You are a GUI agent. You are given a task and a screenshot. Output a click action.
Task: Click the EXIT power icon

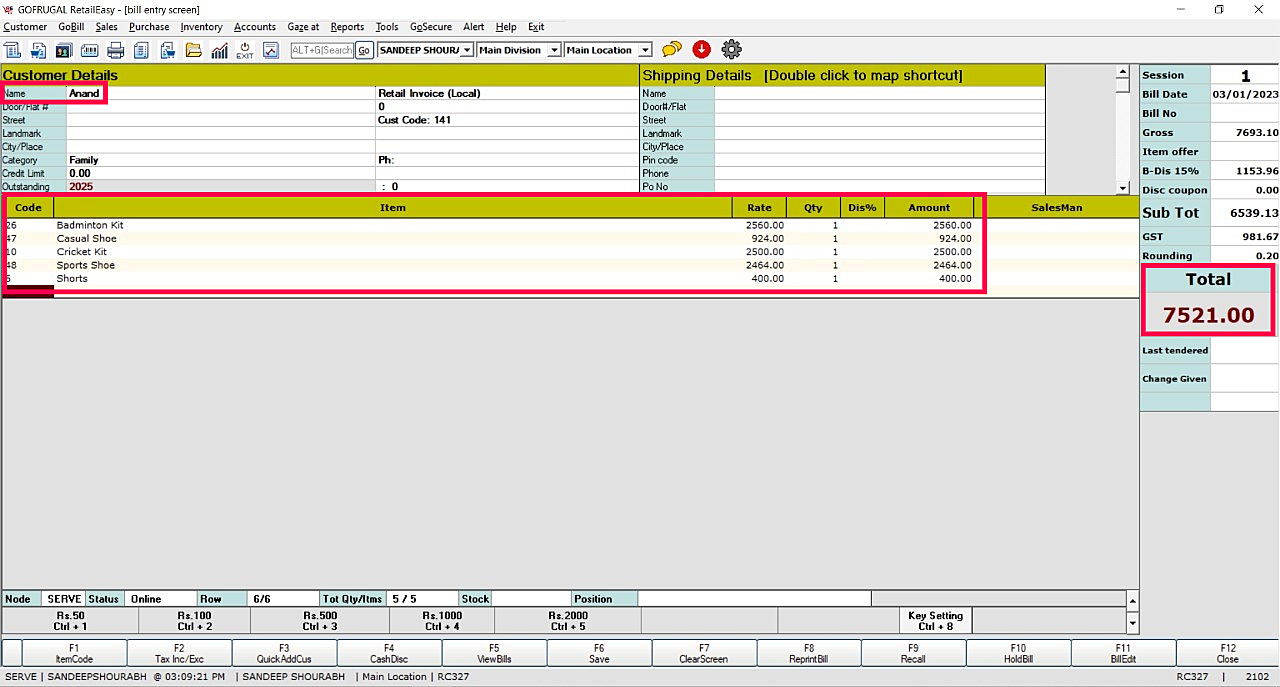tap(245, 50)
